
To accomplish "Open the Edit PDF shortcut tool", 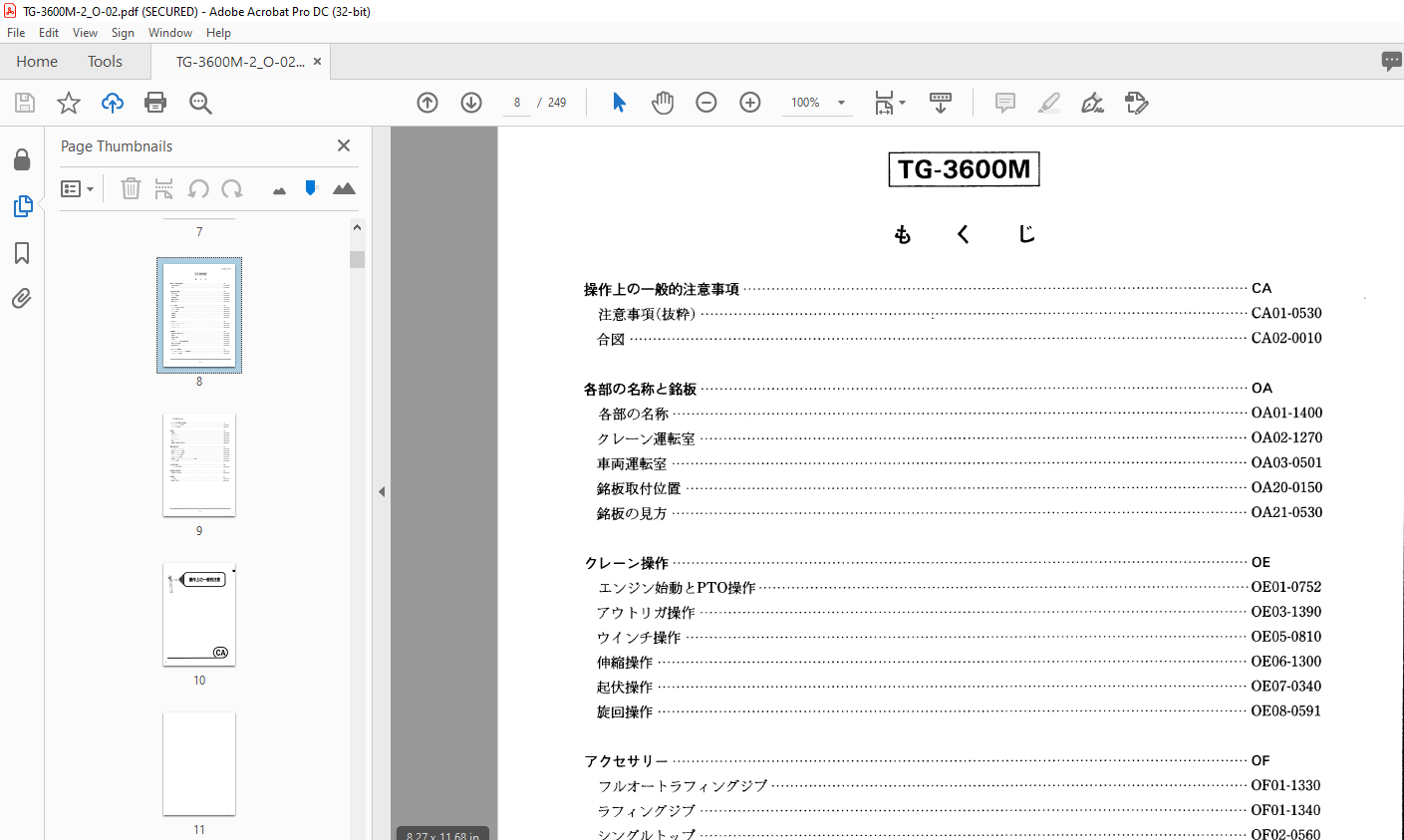I will pyautogui.click(x=1136, y=103).
